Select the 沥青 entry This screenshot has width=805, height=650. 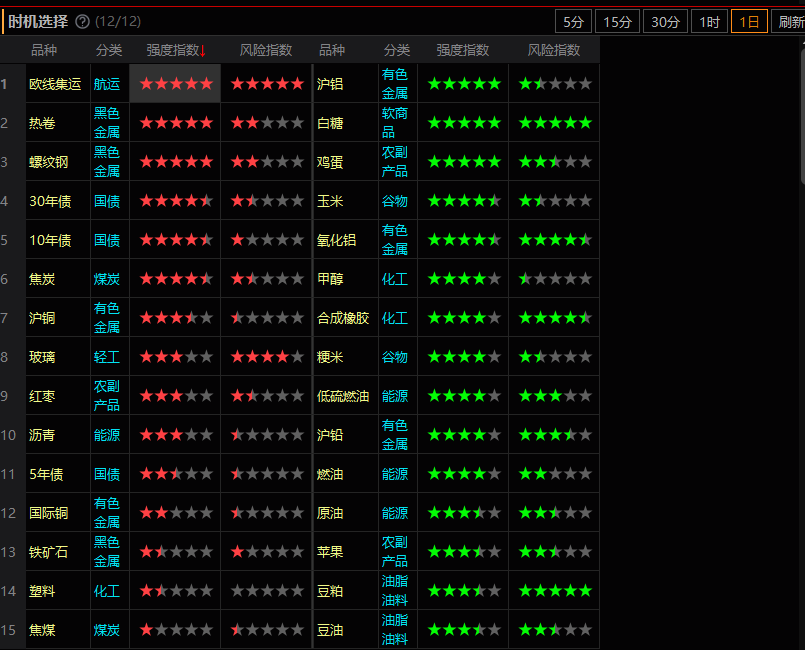click(x=42, y=435)
